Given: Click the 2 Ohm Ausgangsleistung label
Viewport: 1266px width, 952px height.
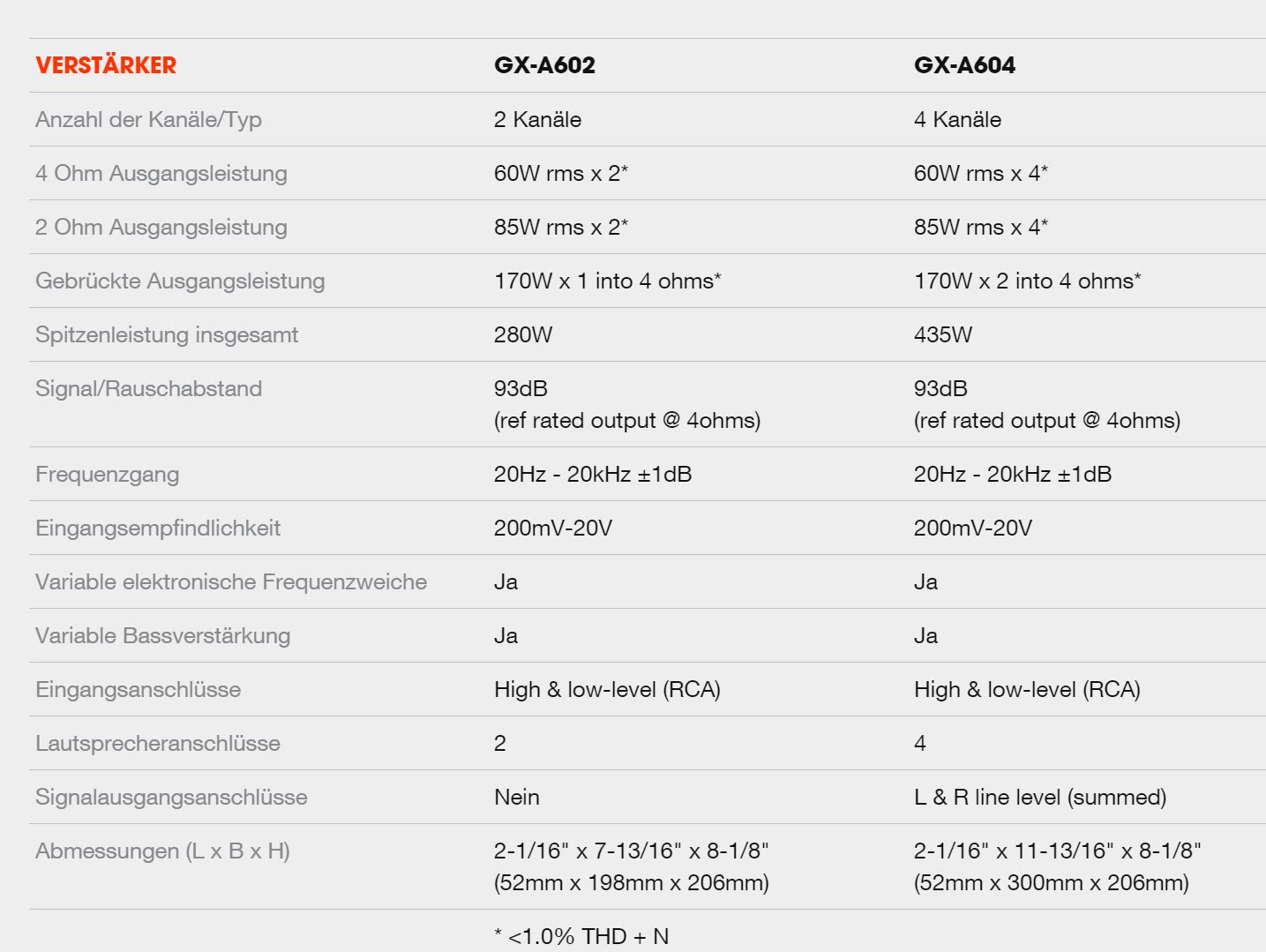Looking at the screenshot, I should click(x=161, y=227).
